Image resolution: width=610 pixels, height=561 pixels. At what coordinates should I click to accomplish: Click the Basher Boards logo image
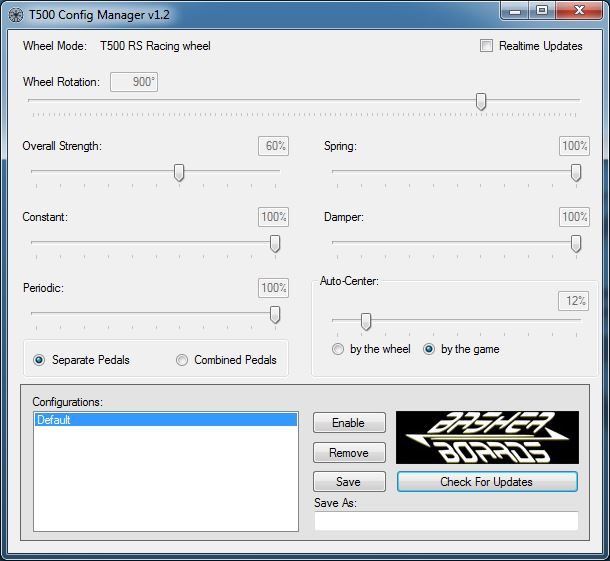pyautogui.click(x=487, y=437)
